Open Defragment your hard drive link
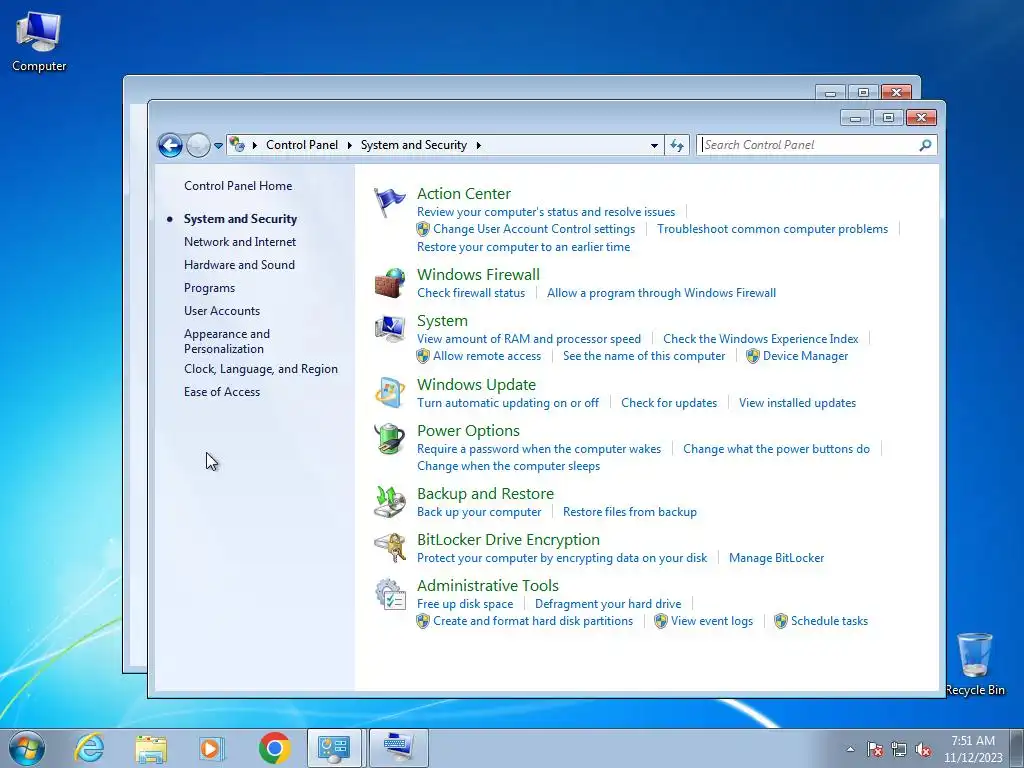 point(607,604)
